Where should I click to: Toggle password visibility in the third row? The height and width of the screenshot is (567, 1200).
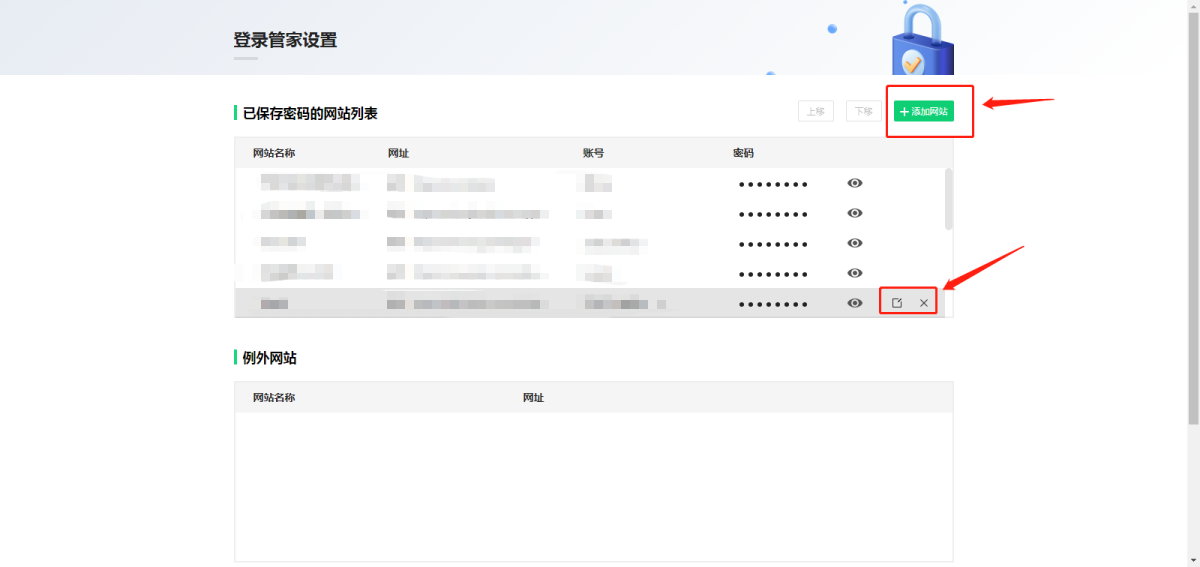pos(854,243)
